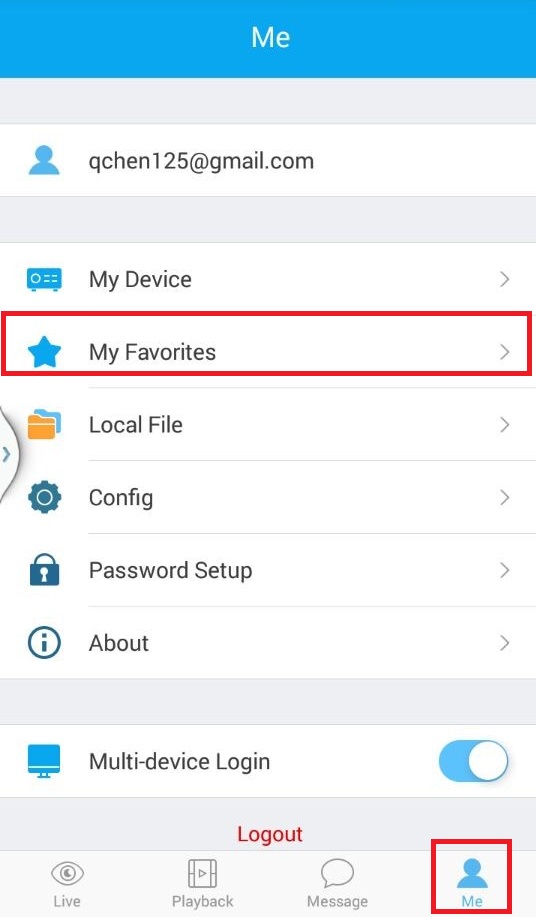Click the Multi-device Login monitor icon
536x917 pixels.
click(44, 761)
